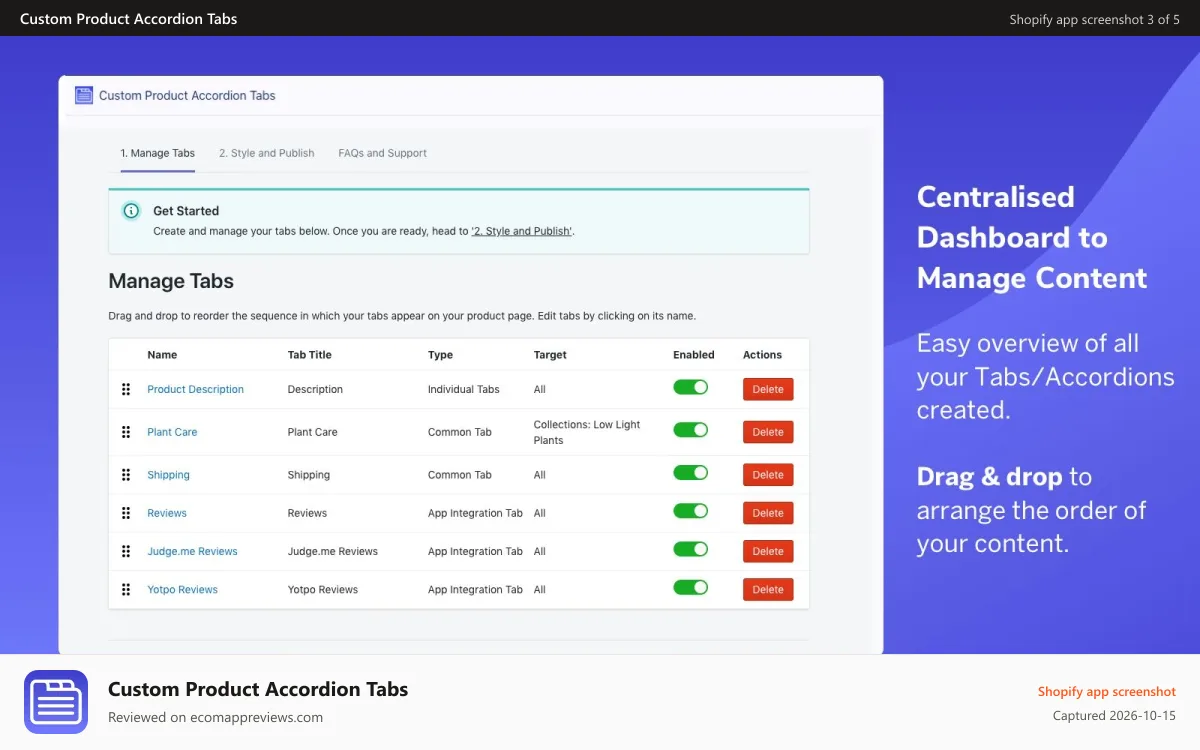Screen dimensions: 1200x750
Task: Open the Product Description name link
Action: point(195,389)
